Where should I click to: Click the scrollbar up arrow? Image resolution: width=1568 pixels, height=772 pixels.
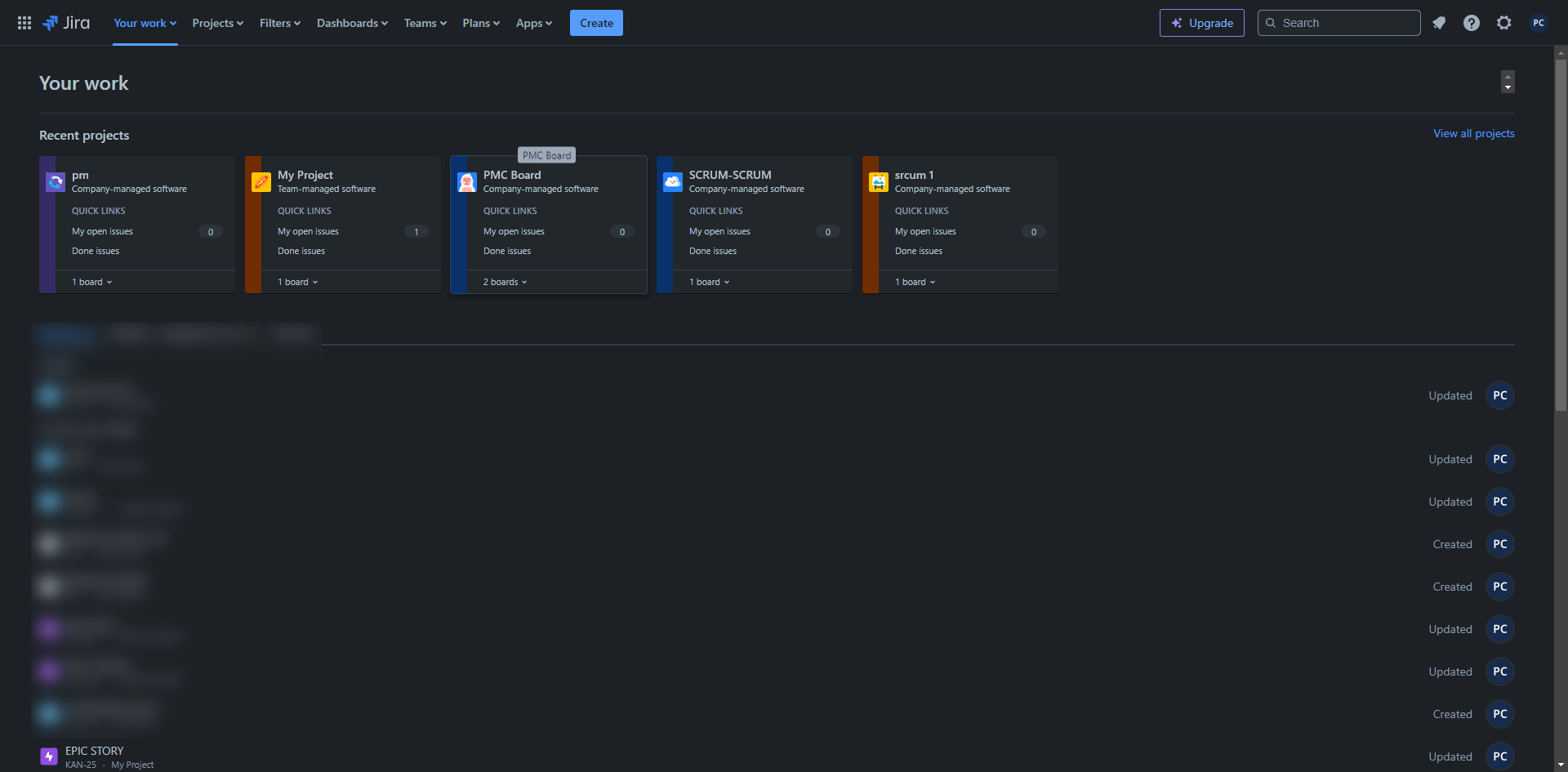pyautogui.click(x=1561, y=52)
